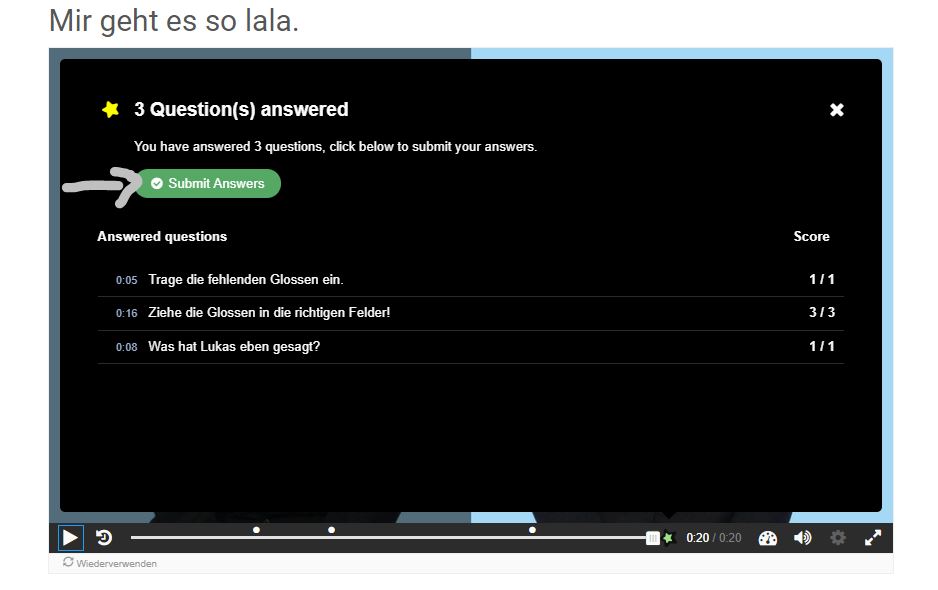Open question 'Ziehe die Glossen in die richtigen Felder!'
This screenshot has width=938, height=590.
[x=269, y=313]
